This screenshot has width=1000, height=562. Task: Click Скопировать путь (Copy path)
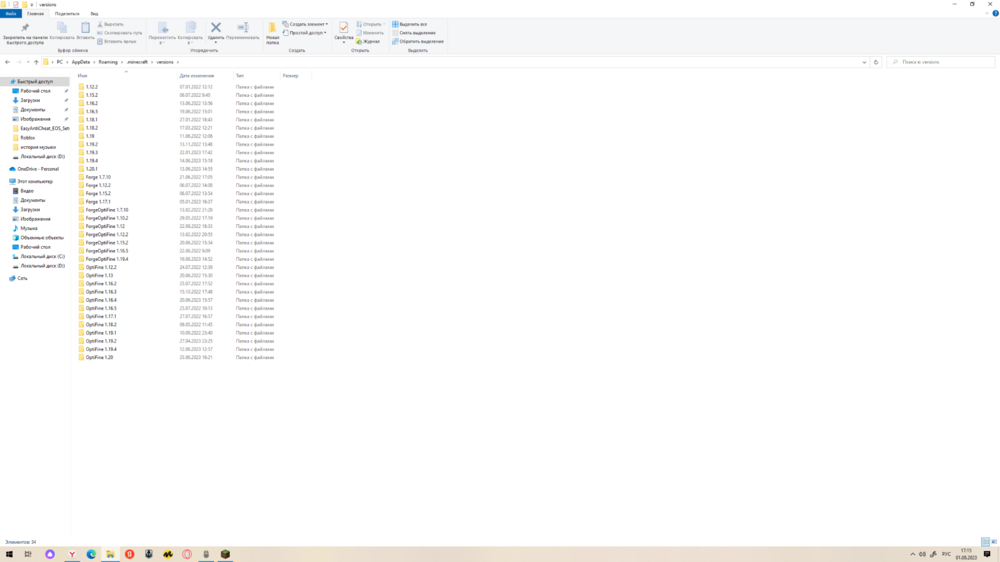pyautogui.click(x=120, y=33)
